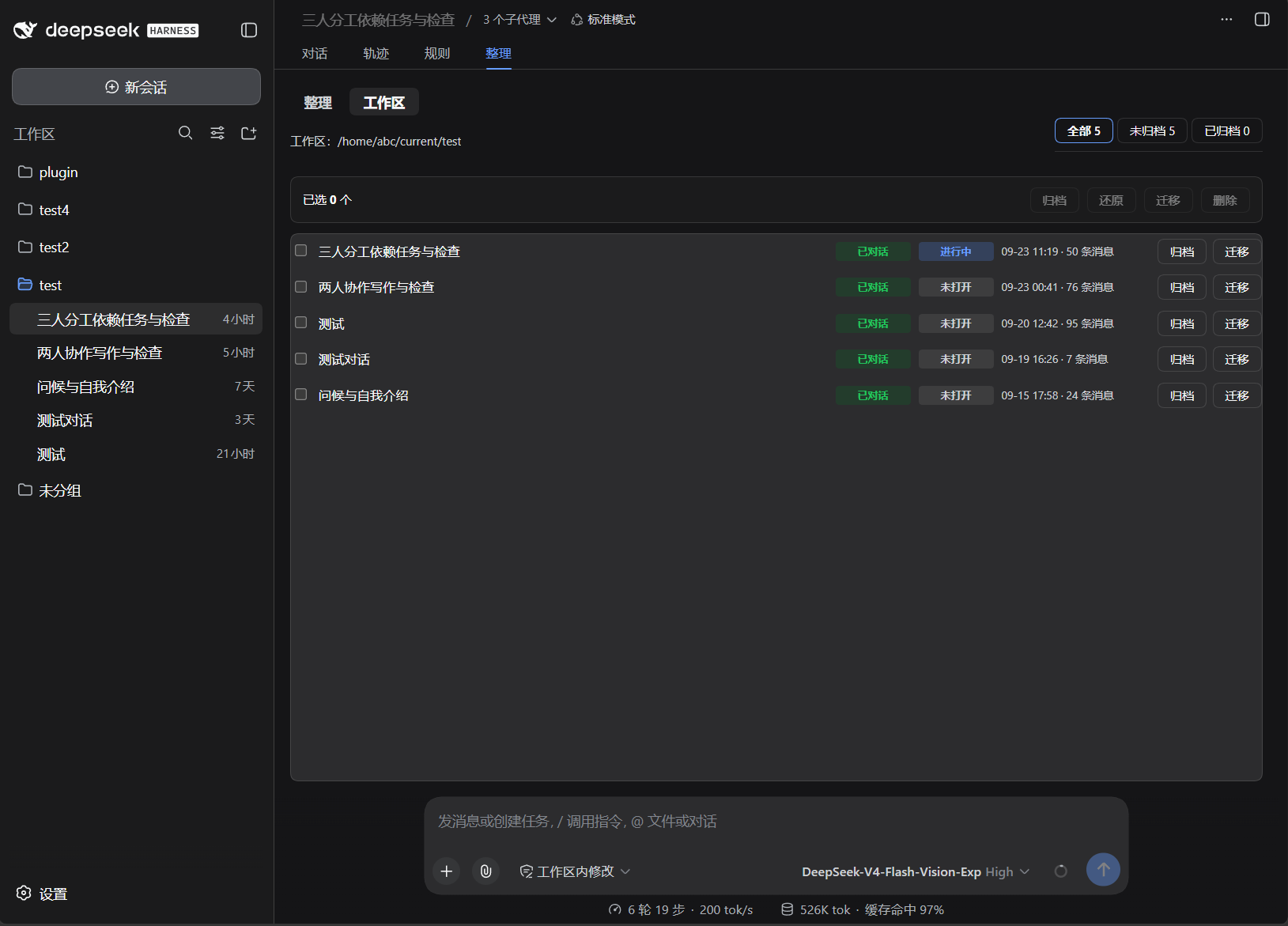
Task: Open sidebar conversation 问候与自我介绍
Action: pyautogui.click(x=136, y=387)
